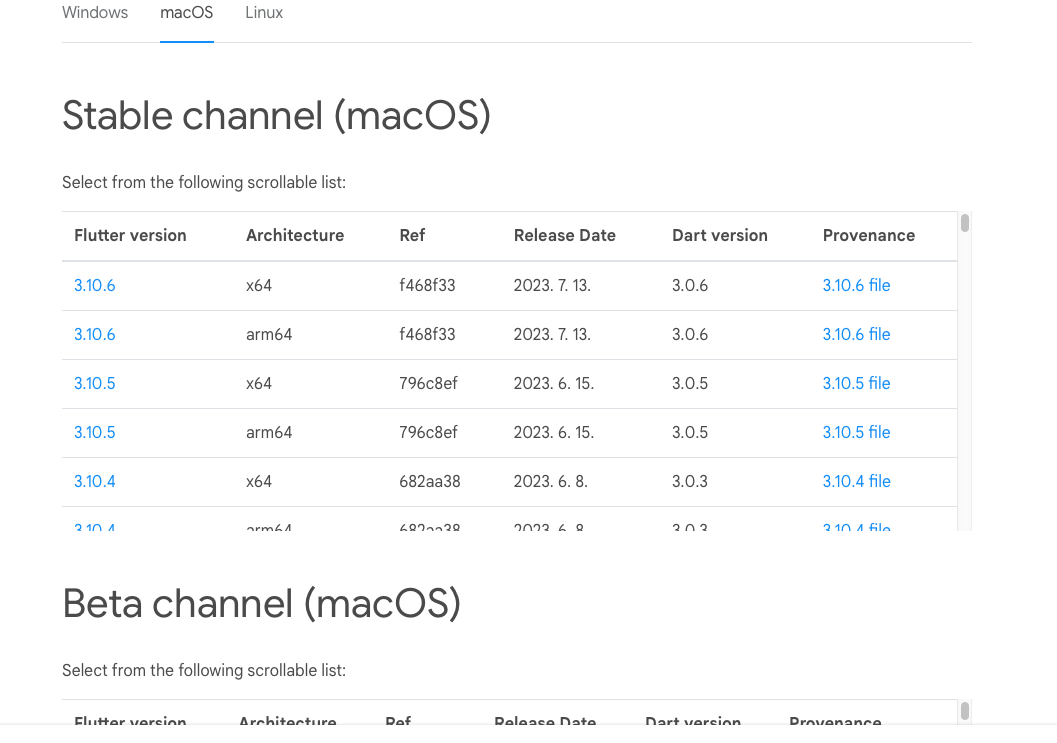Open 3.10.6 file provenance for arm64
Image resolution: width=1057 pixels, height=743 pixels.
click(857, 335)
